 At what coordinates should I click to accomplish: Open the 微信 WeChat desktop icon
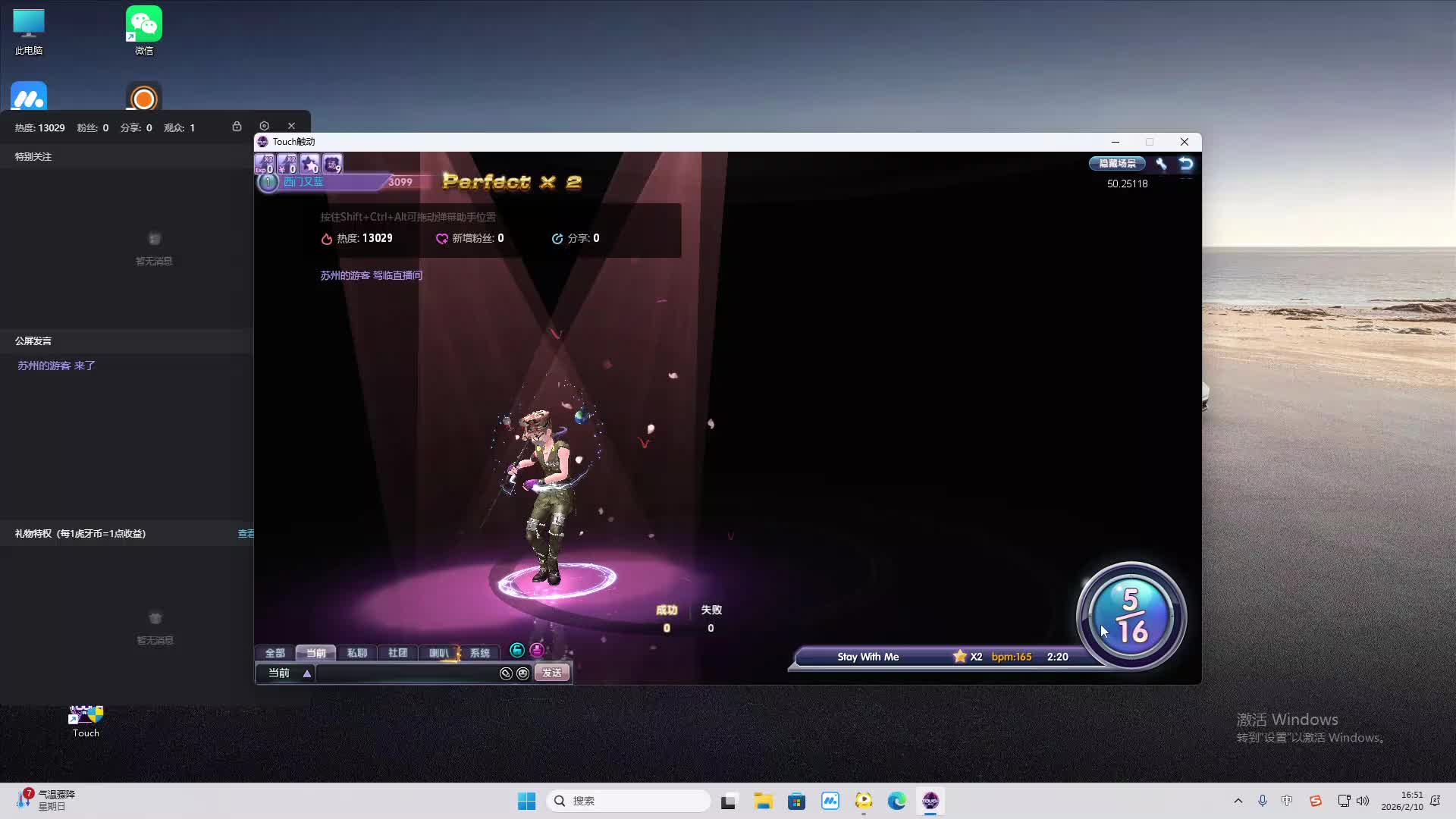pos(144,31)
